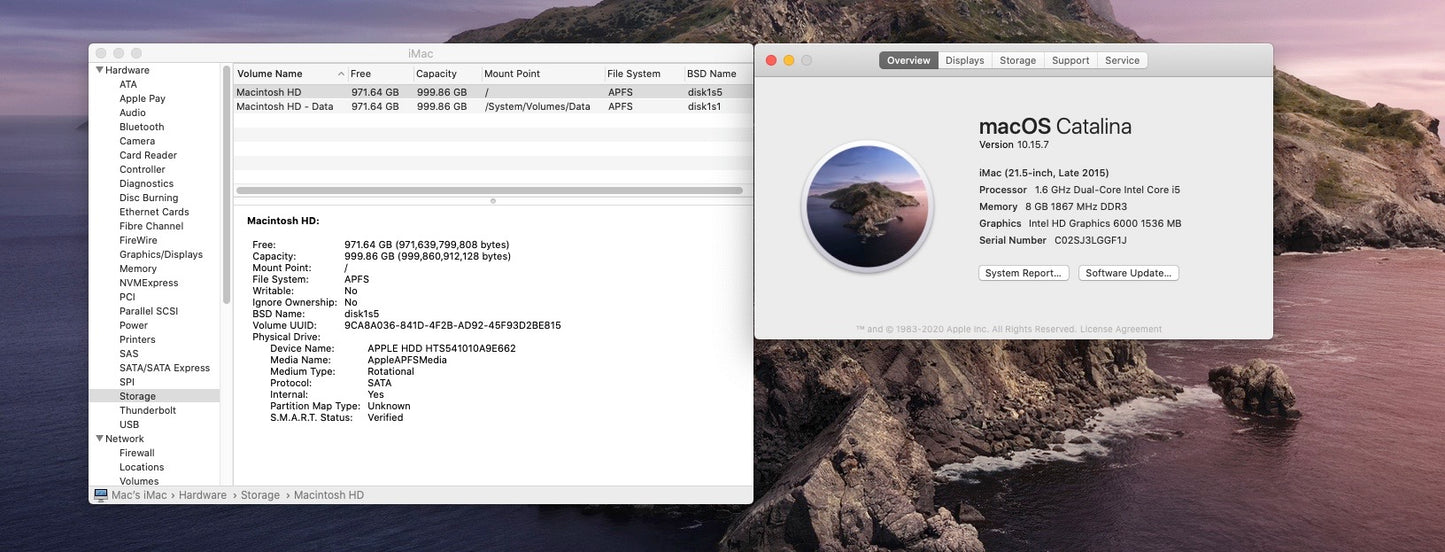Select the USB hardware item

click(x=129, y=424)
